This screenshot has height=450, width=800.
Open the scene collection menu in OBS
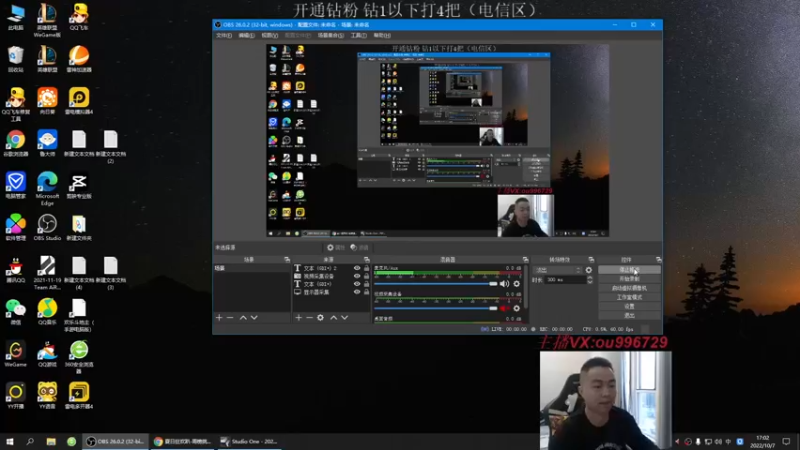point(331,35)
